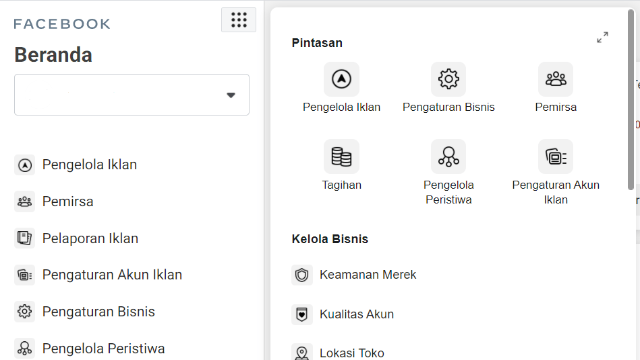640x360 pixels.
Task: Click the Keamanan Merek shield icon
Action: (x=302, y=275)
